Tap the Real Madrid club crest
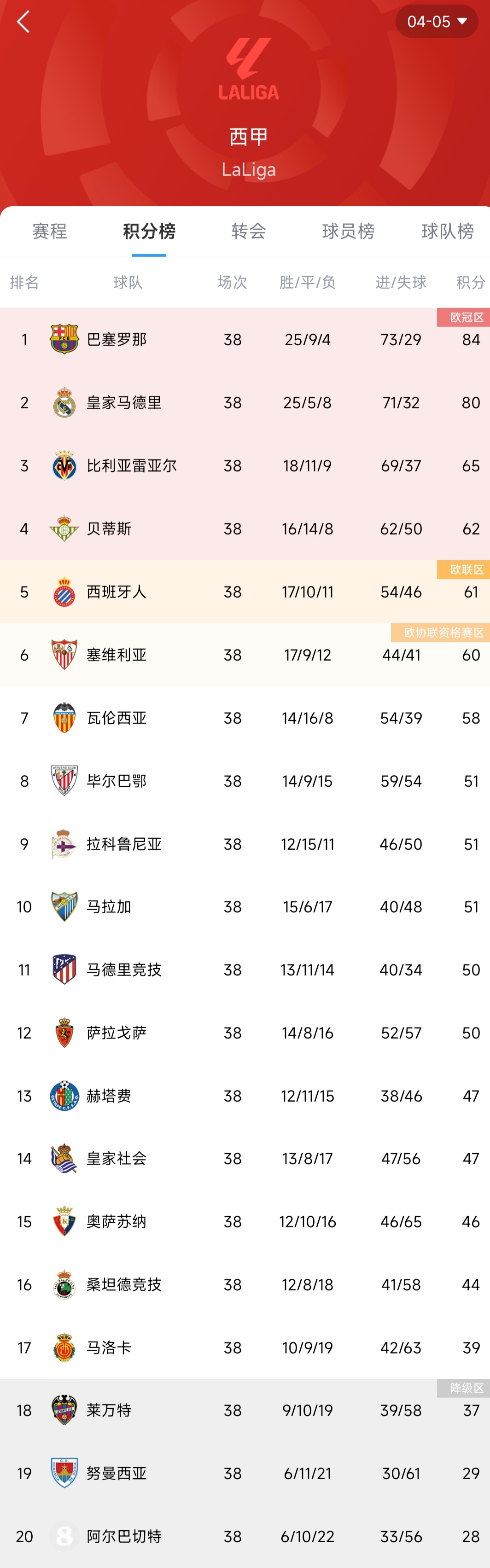Viewport: 490px width, 1568px height. pos(64,402)
